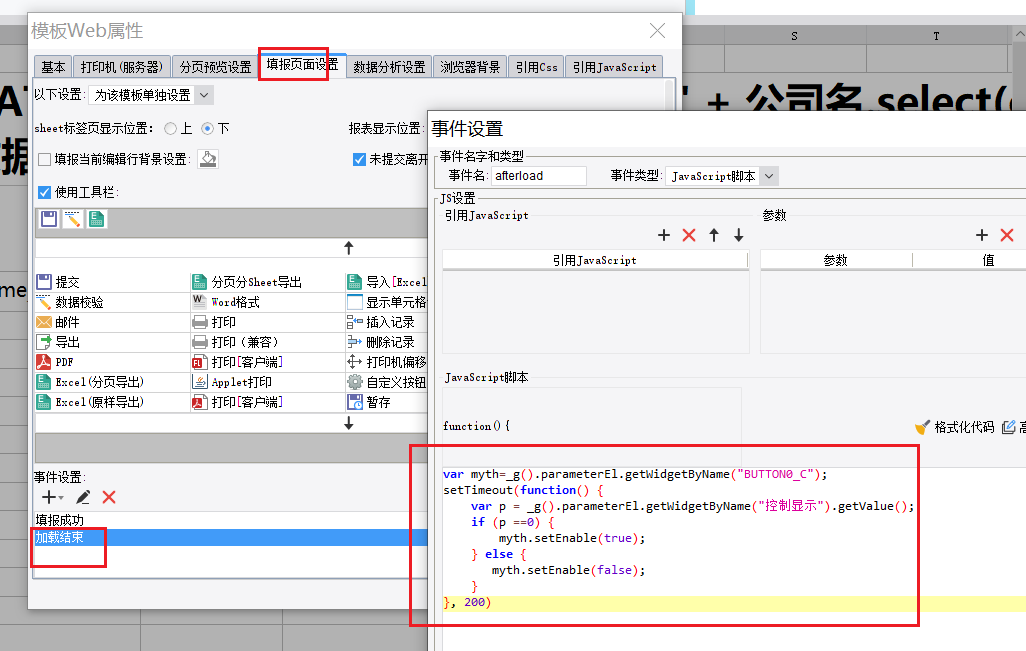
Task: Move referenced JavaScript up with arrow icon
Action: click(714, 235)
